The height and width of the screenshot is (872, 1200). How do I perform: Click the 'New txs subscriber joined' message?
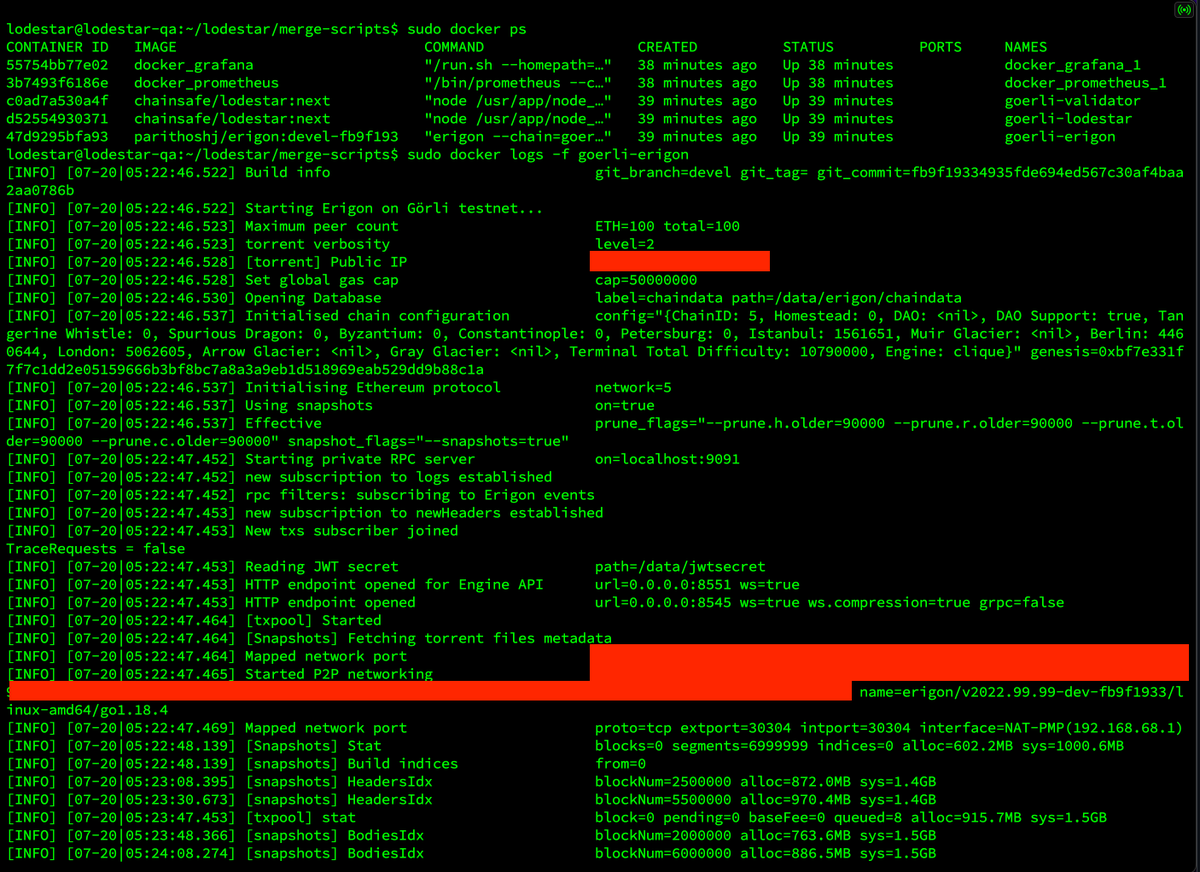point(352,531)
